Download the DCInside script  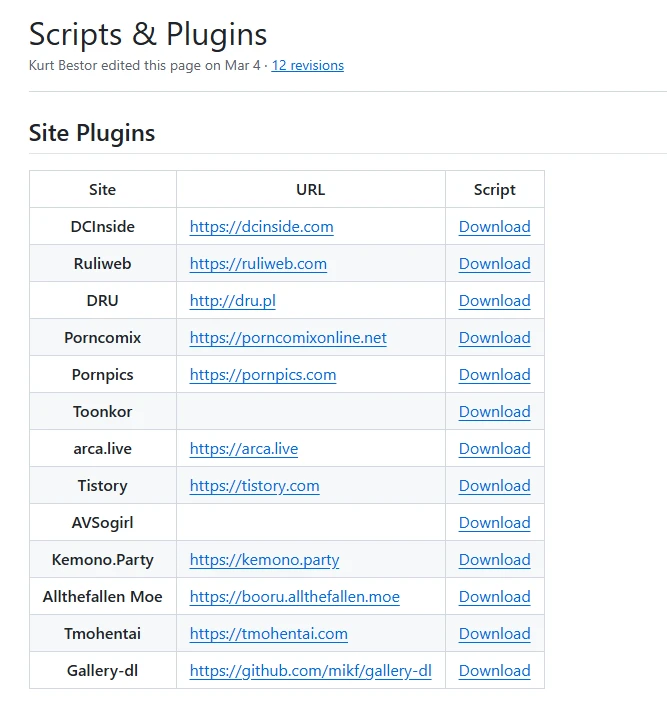494,227
